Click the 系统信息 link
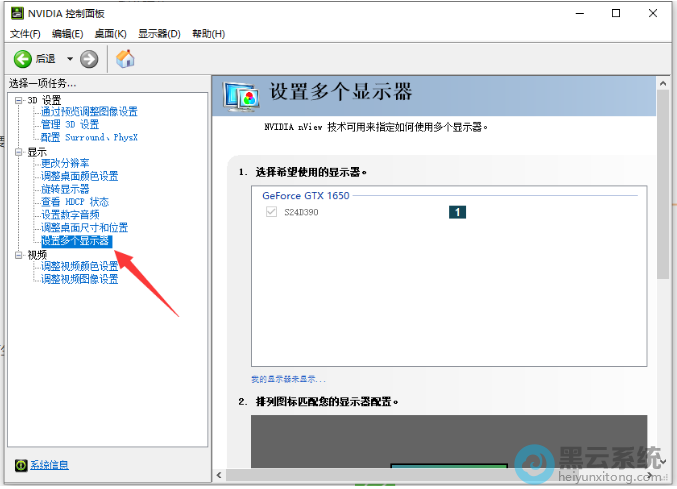 [x=49, y=465]
